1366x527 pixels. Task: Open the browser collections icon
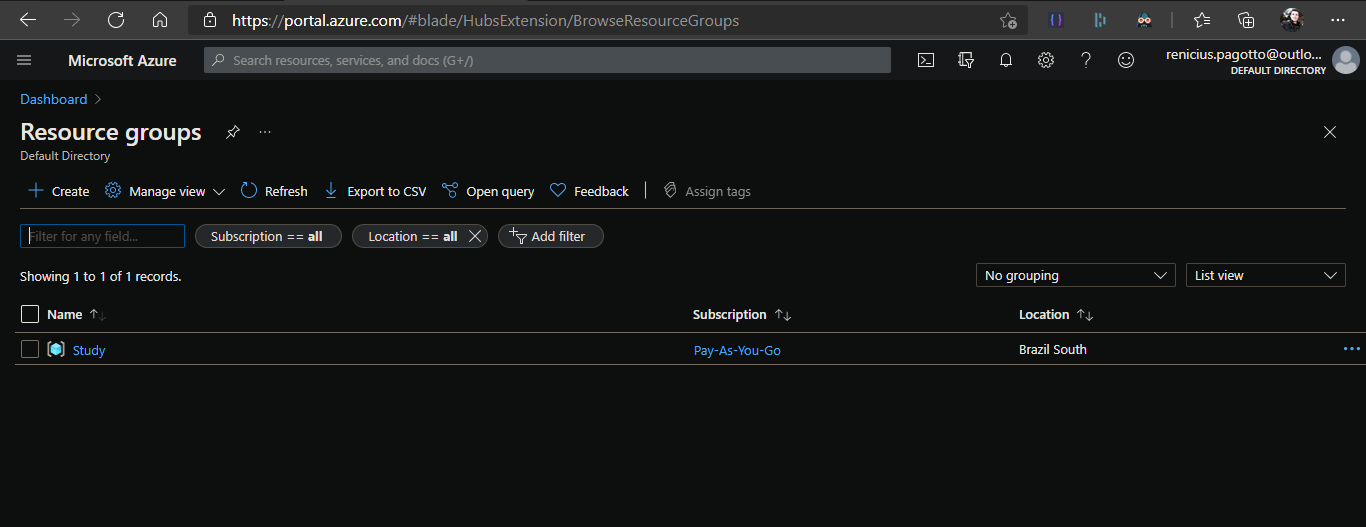[1246, 20]
